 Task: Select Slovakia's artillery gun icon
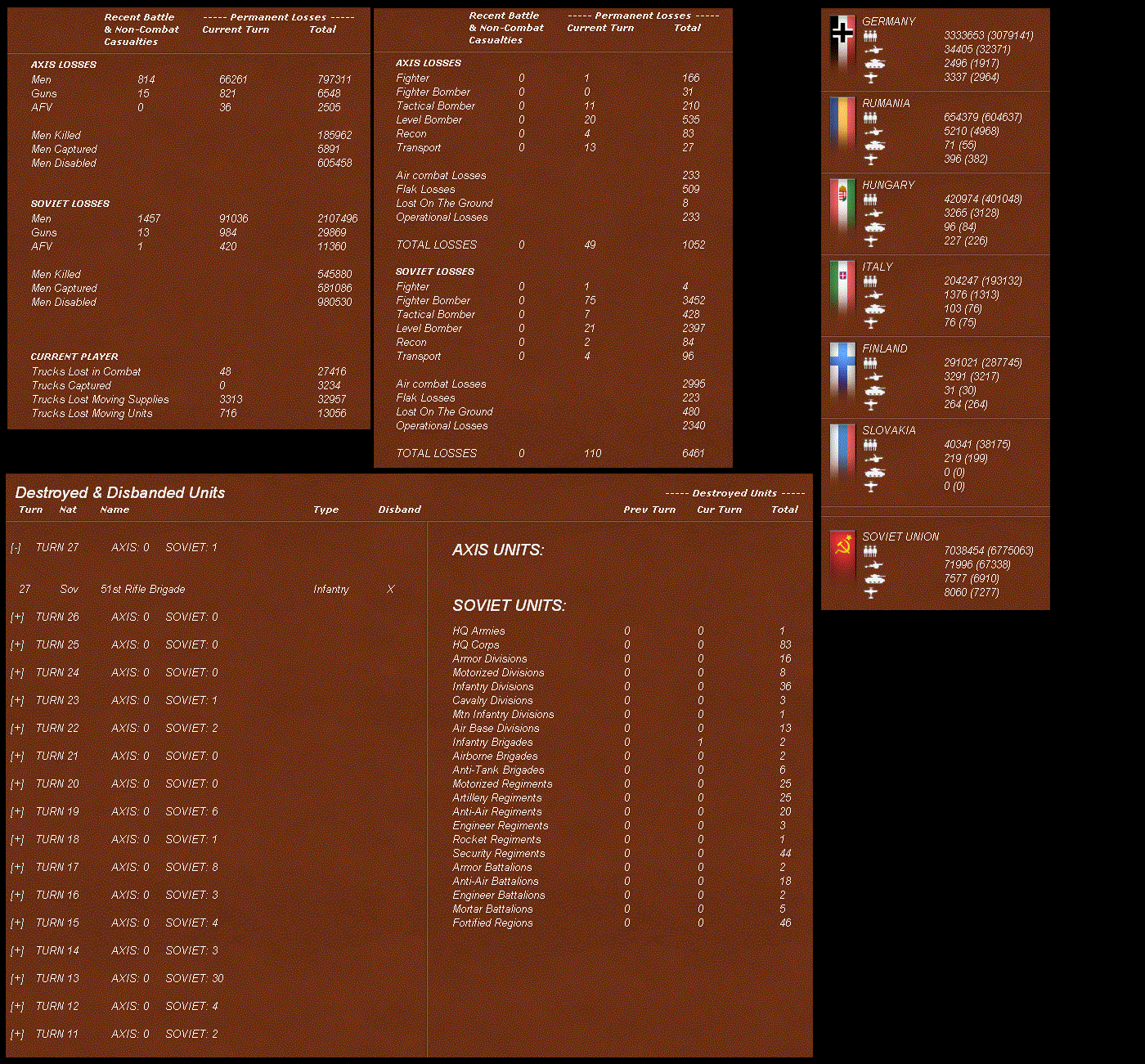(x=873, y=459)
